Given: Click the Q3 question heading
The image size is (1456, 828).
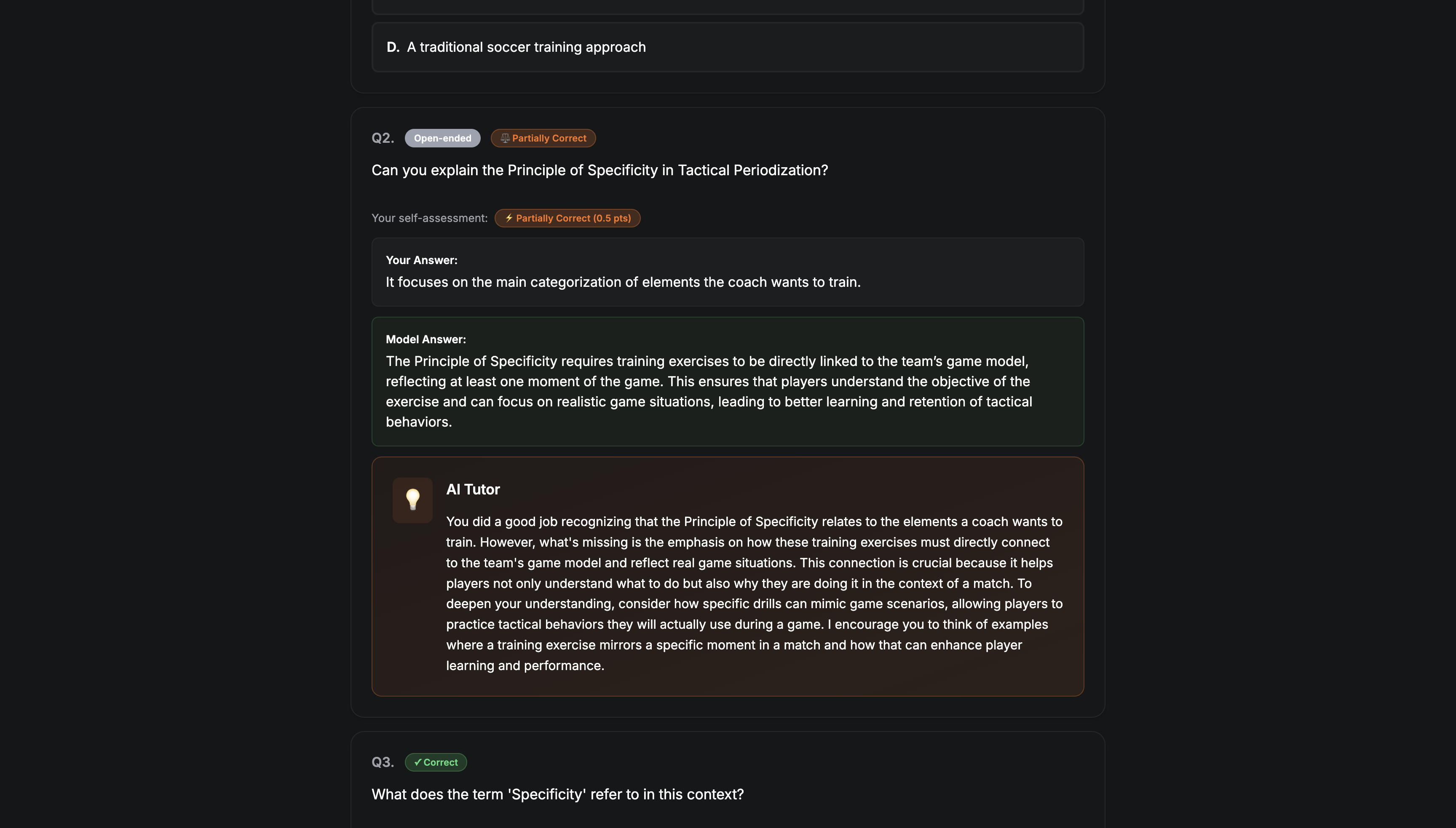Looking at the screenshot, I should 382,761.
